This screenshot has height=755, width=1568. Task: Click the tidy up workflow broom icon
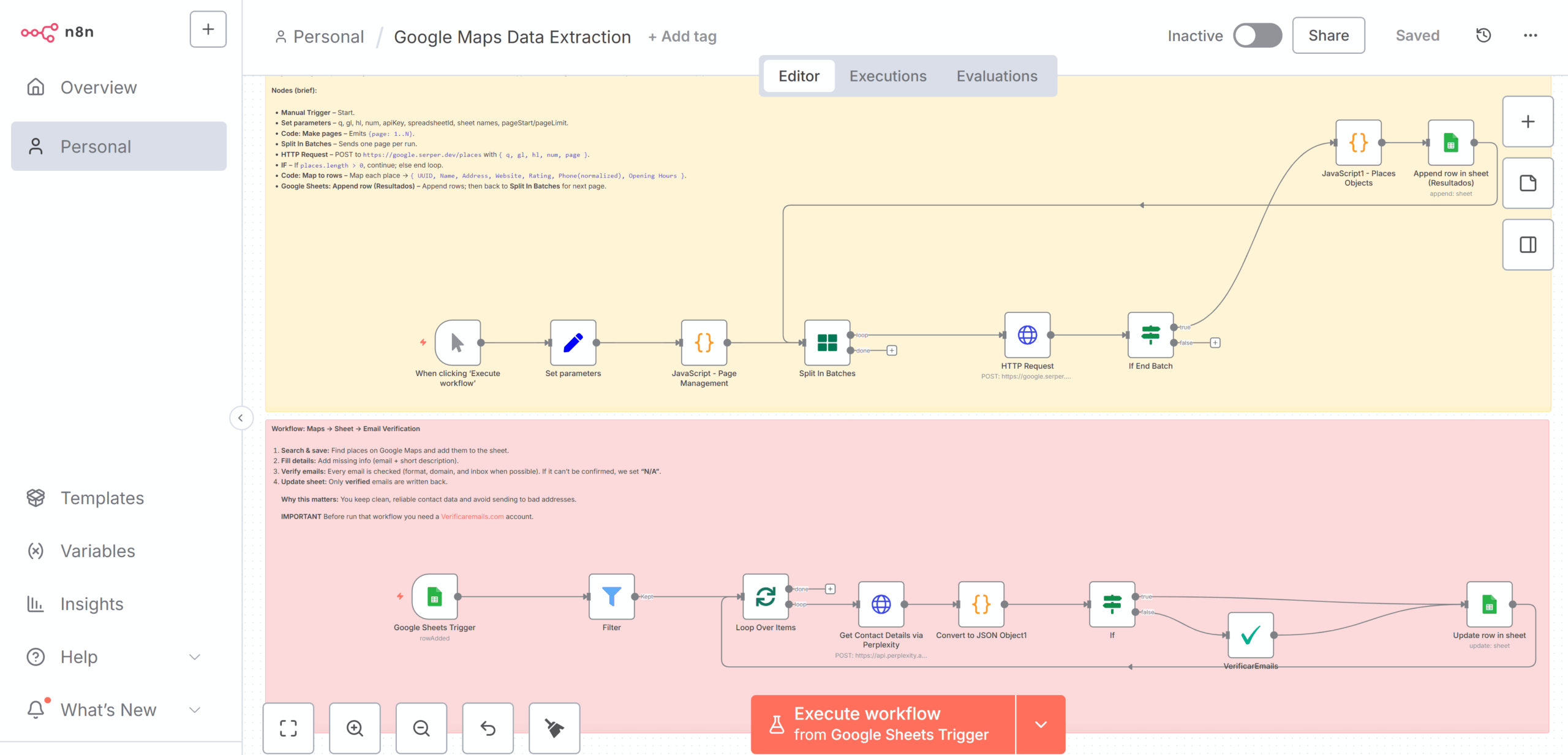click(x=554, y=727)
